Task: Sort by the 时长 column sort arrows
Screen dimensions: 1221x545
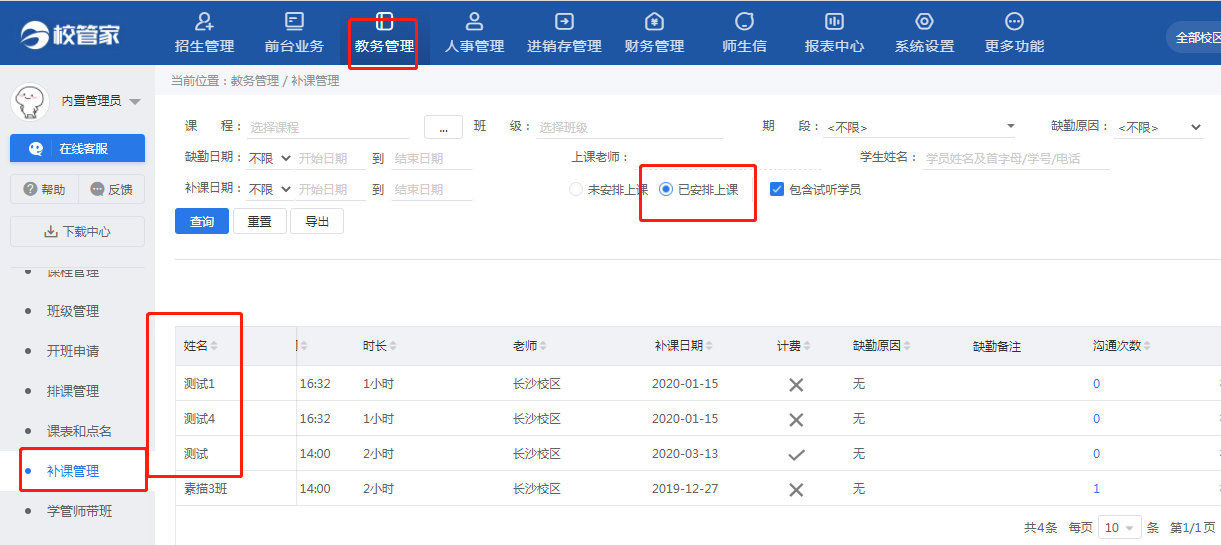Action: click(x=393, y=346)
